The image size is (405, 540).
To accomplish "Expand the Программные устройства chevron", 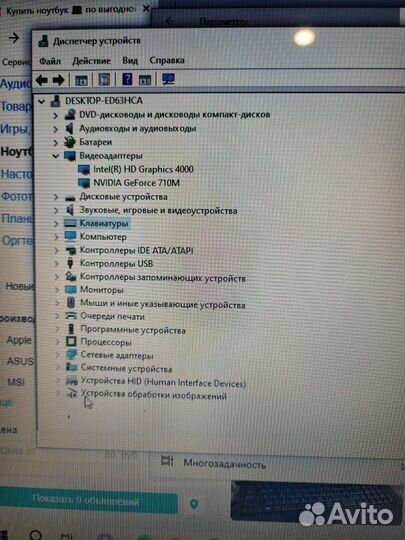I will (x=57, y=330).
